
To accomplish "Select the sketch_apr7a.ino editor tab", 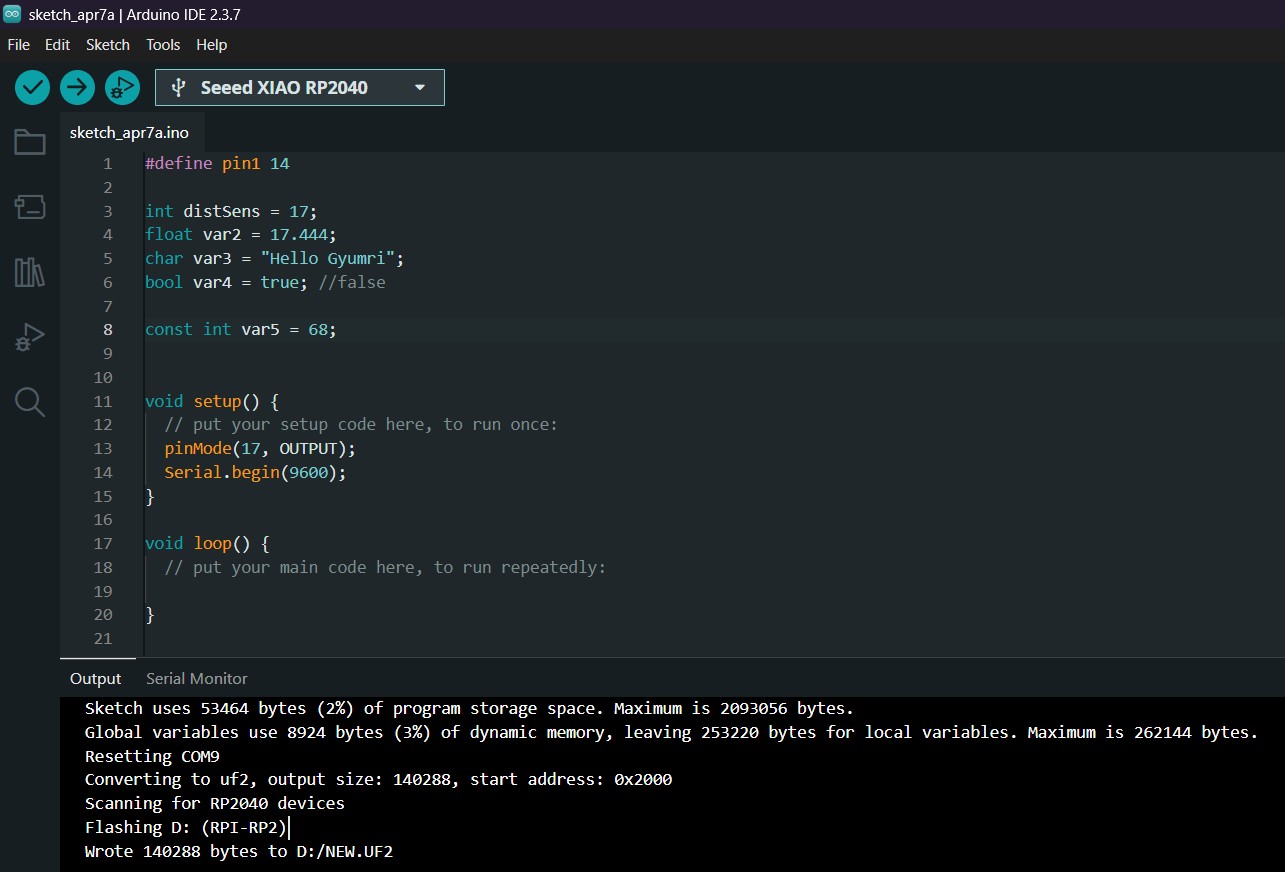I will 129,132.
